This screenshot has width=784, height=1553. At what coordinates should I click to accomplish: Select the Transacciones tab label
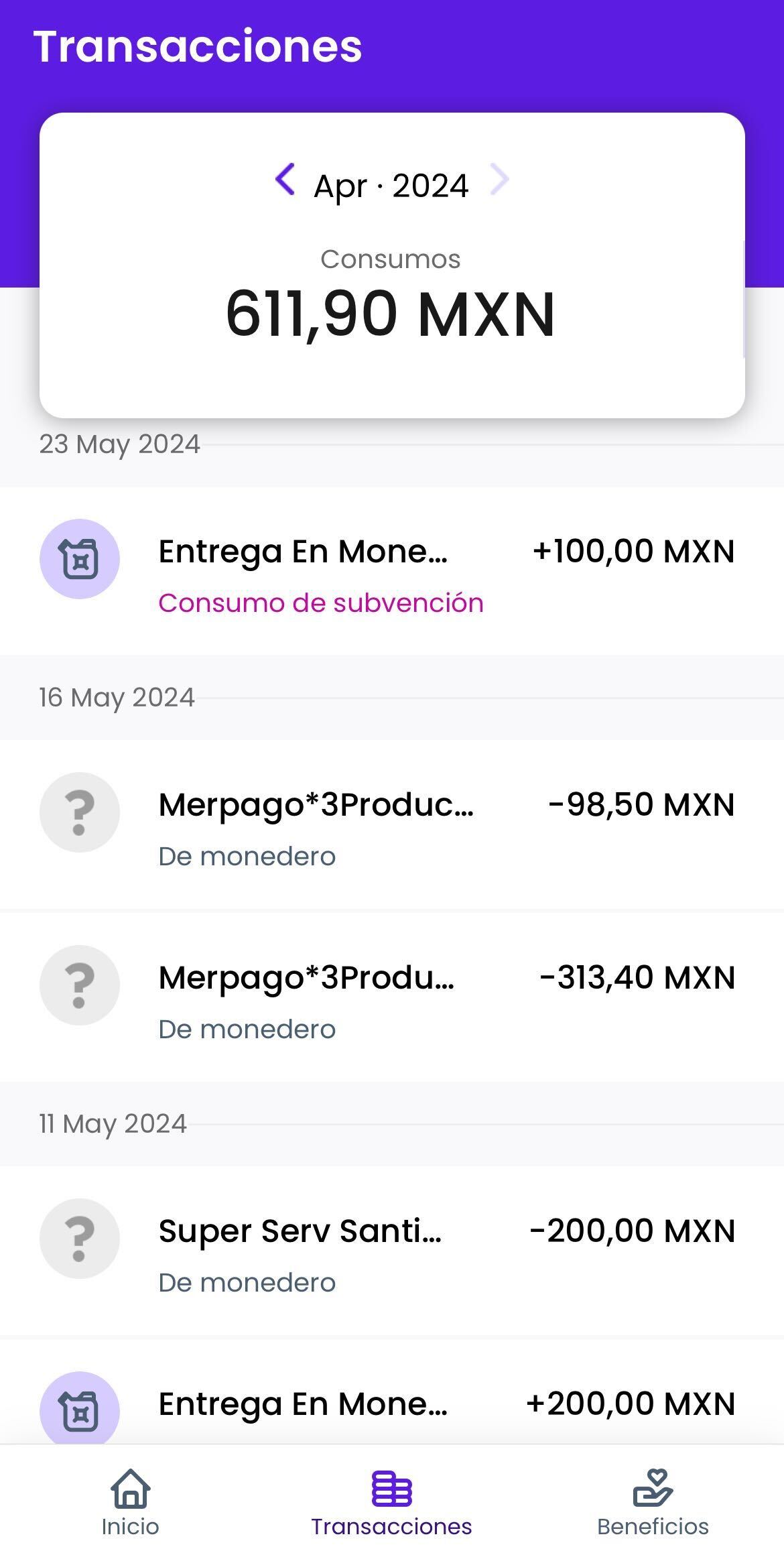click(x=391, y=1527)
